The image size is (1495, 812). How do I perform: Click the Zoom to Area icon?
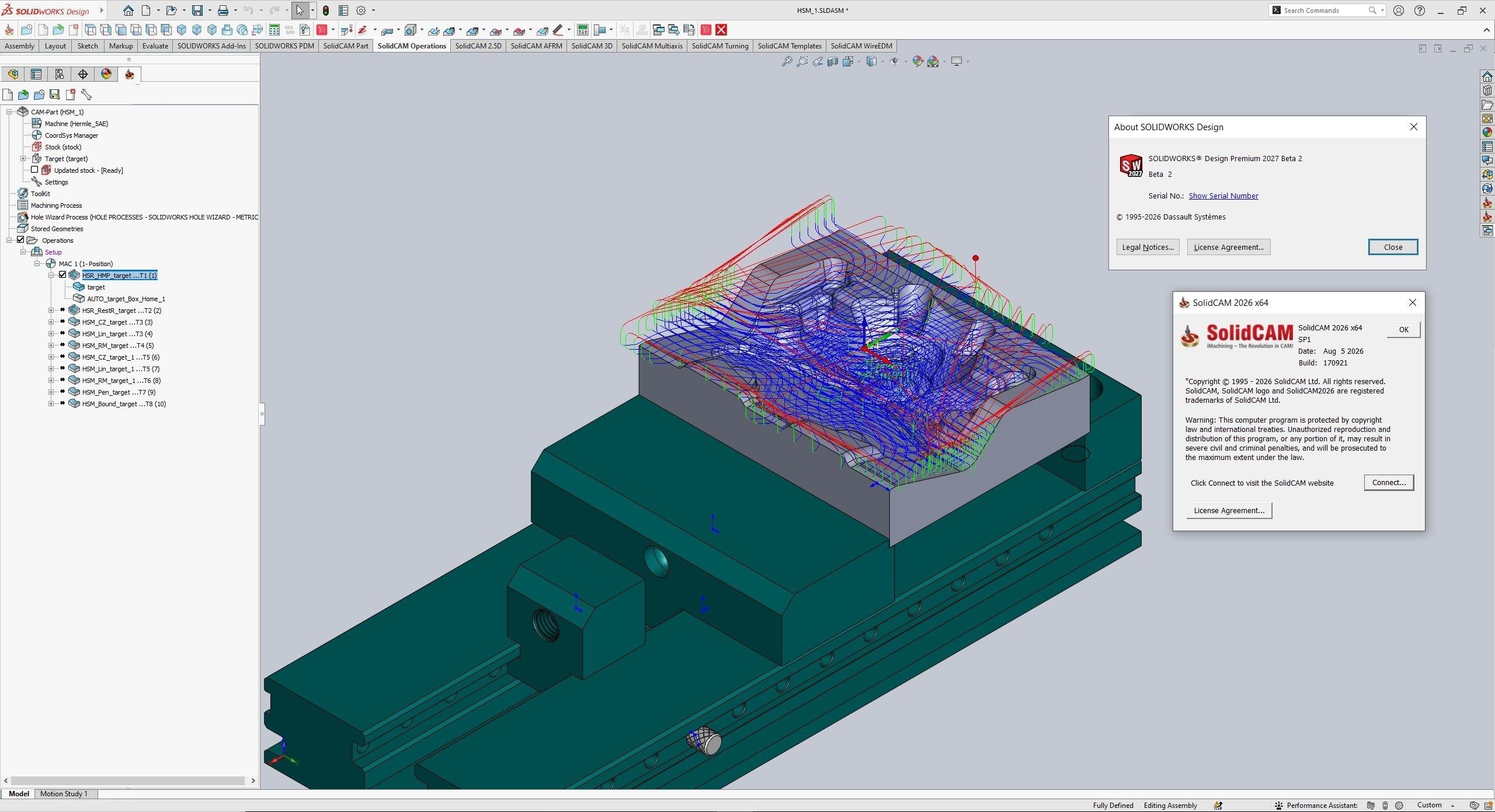coord(802,61)
